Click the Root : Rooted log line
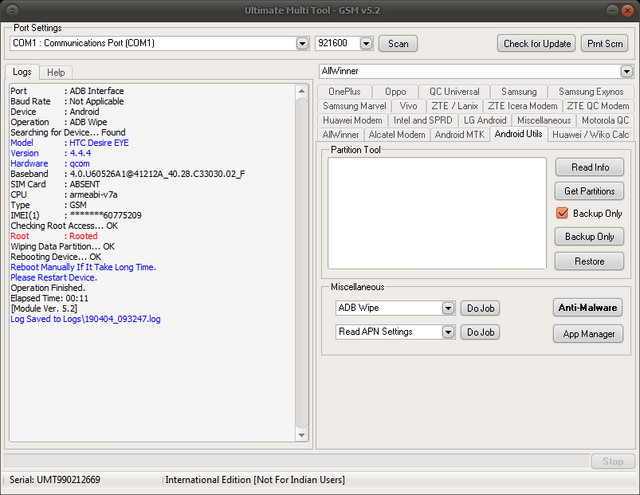 [x=54, y=236]
